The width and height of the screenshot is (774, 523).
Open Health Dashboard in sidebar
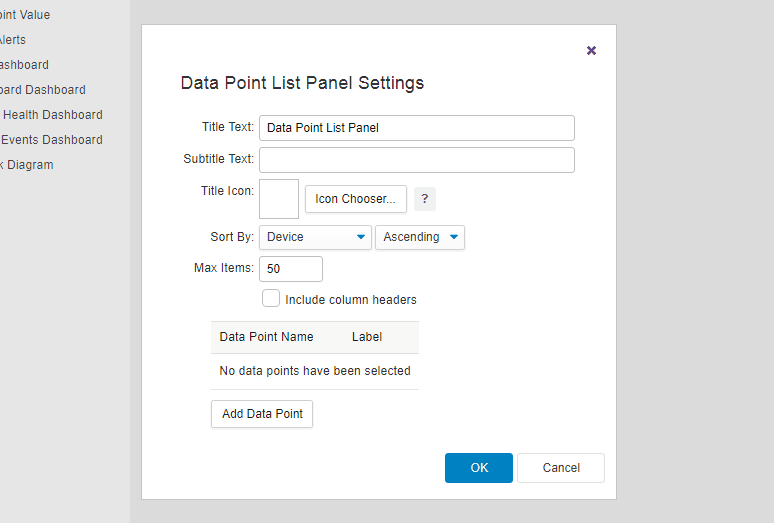[51, 115]
